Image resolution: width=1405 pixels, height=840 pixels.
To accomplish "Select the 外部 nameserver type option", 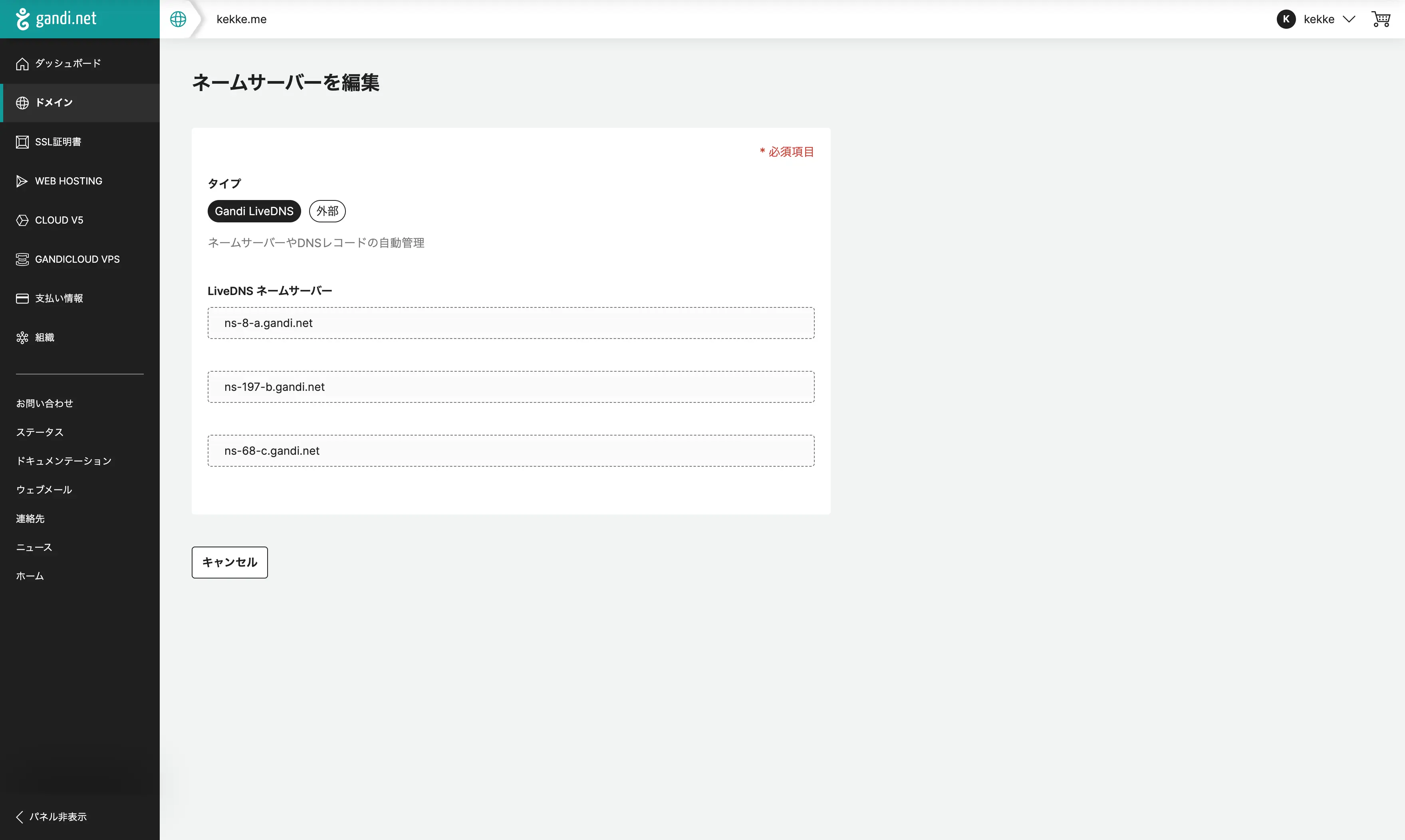I will pyautogui.click(x=327, y=211).
